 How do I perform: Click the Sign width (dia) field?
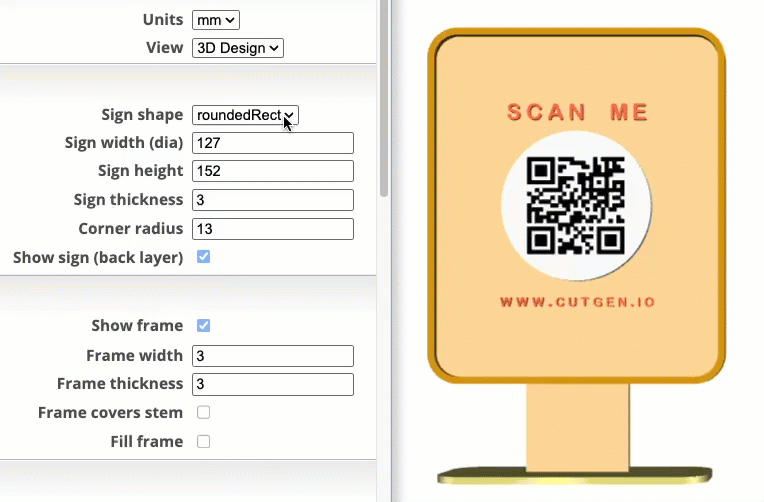click(273, 143)
